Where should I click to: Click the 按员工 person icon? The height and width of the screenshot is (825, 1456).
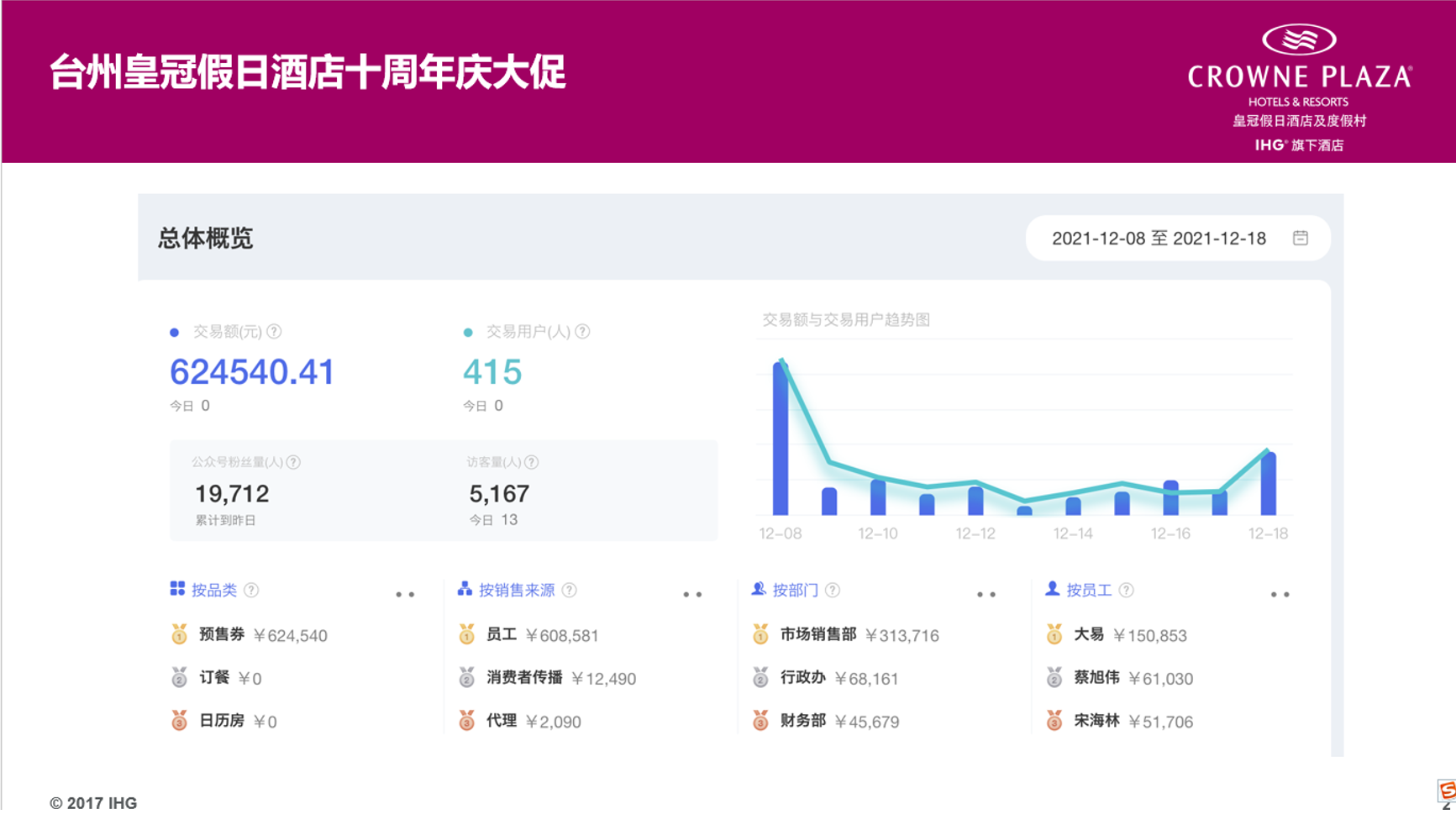pyautogui.click(x=1052, y=589)
